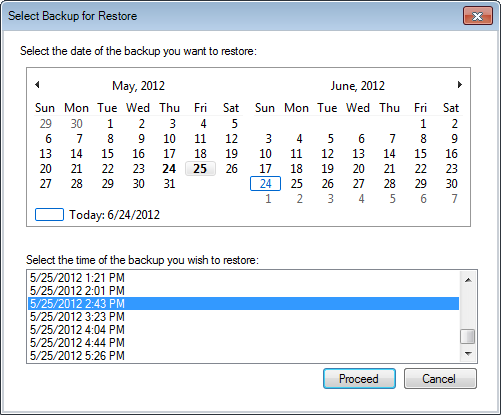Select May 24 in the calendar

[169, 169]
